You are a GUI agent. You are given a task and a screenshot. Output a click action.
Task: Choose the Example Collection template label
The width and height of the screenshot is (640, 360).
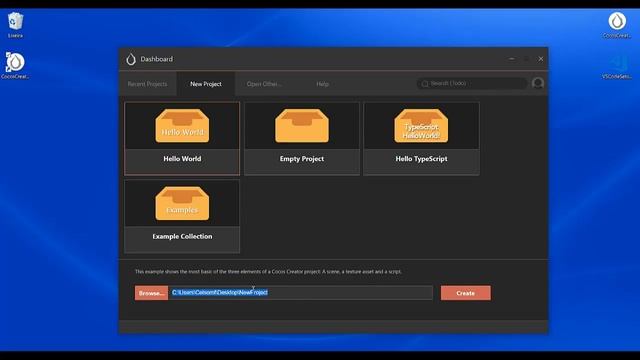click(x=182, y=236)
